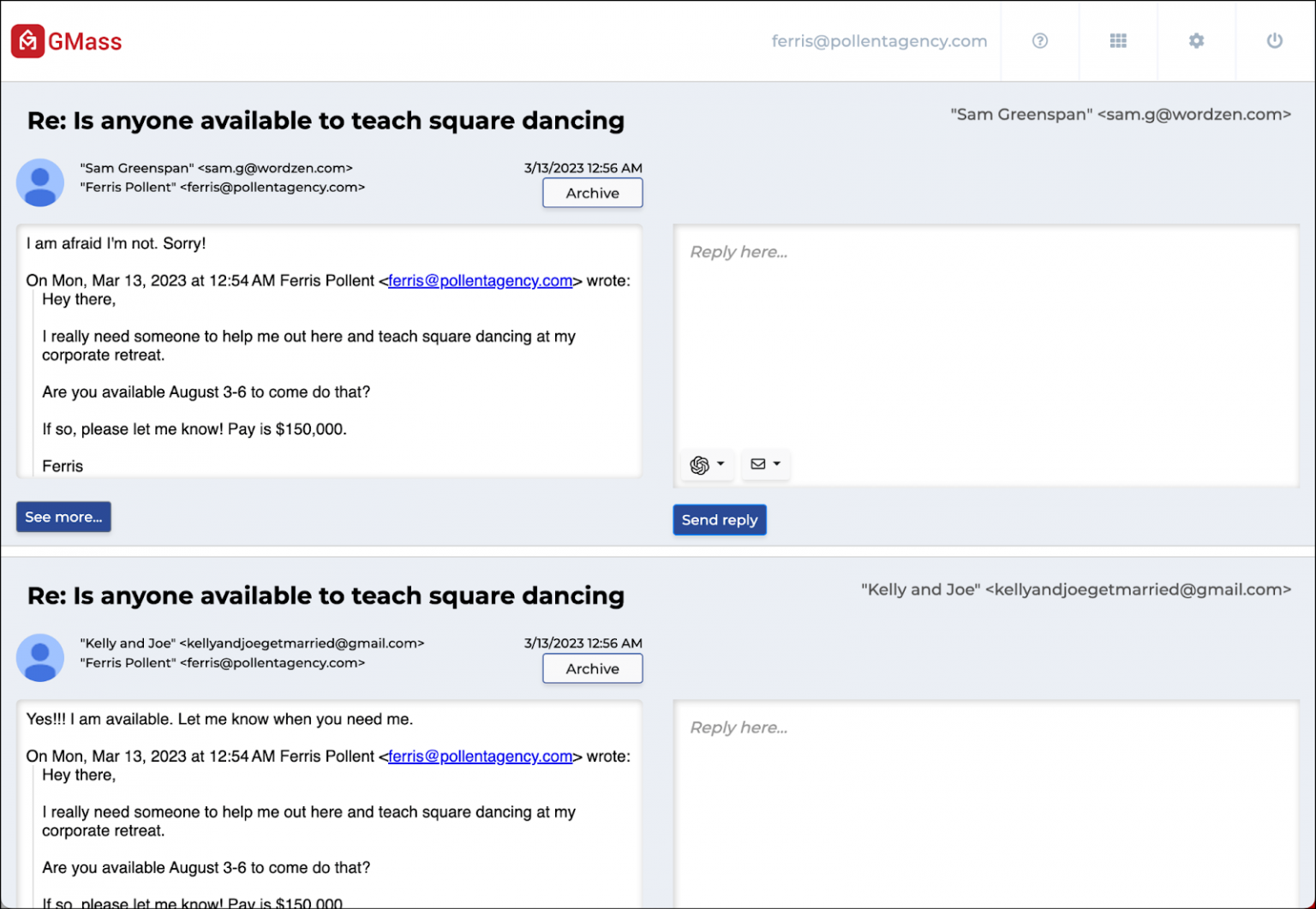This screenshot has width=1316, height=909.
Task: Click the ChatGPT icon in Sam's reply box
Action: pos(700,464)
